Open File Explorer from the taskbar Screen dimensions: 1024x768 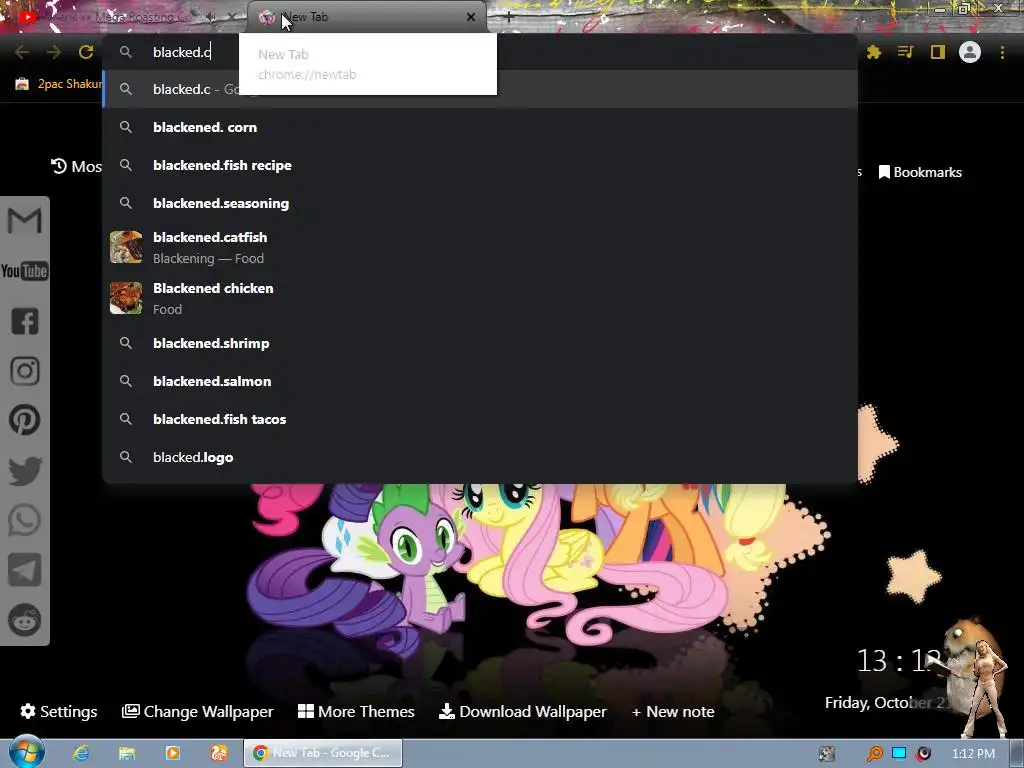pos(127,753)
